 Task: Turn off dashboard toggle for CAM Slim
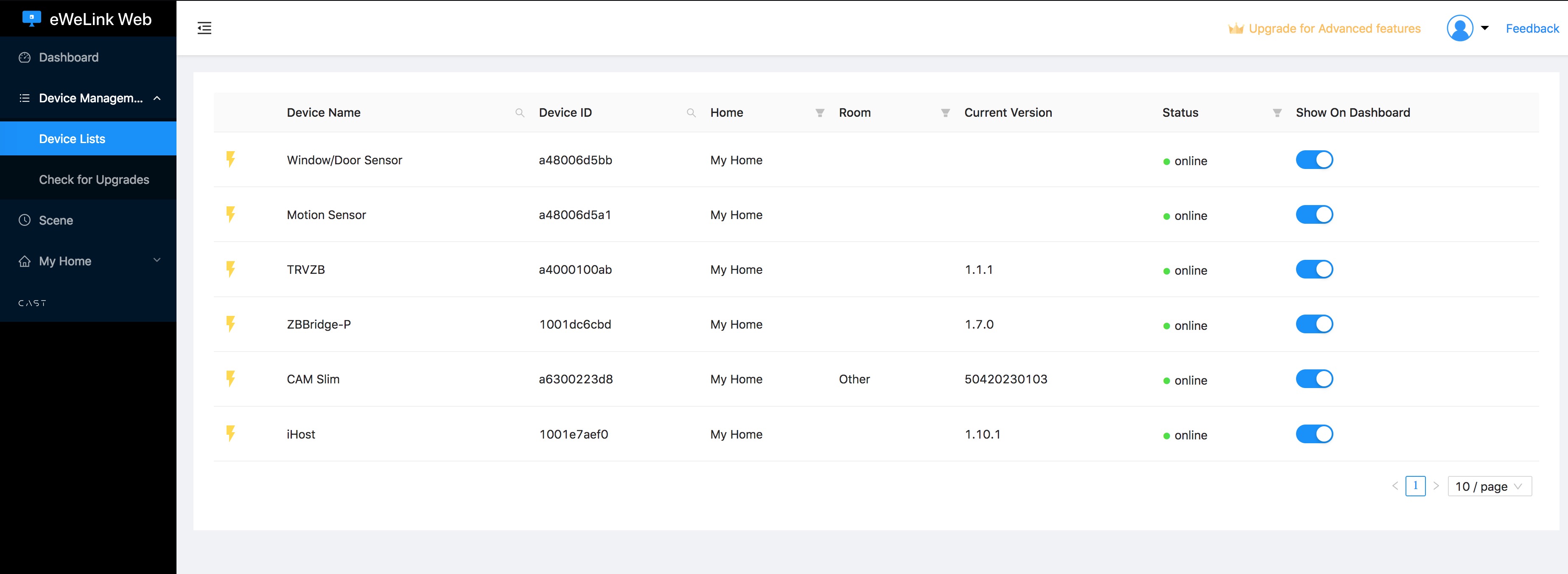tap(1313, 379)
